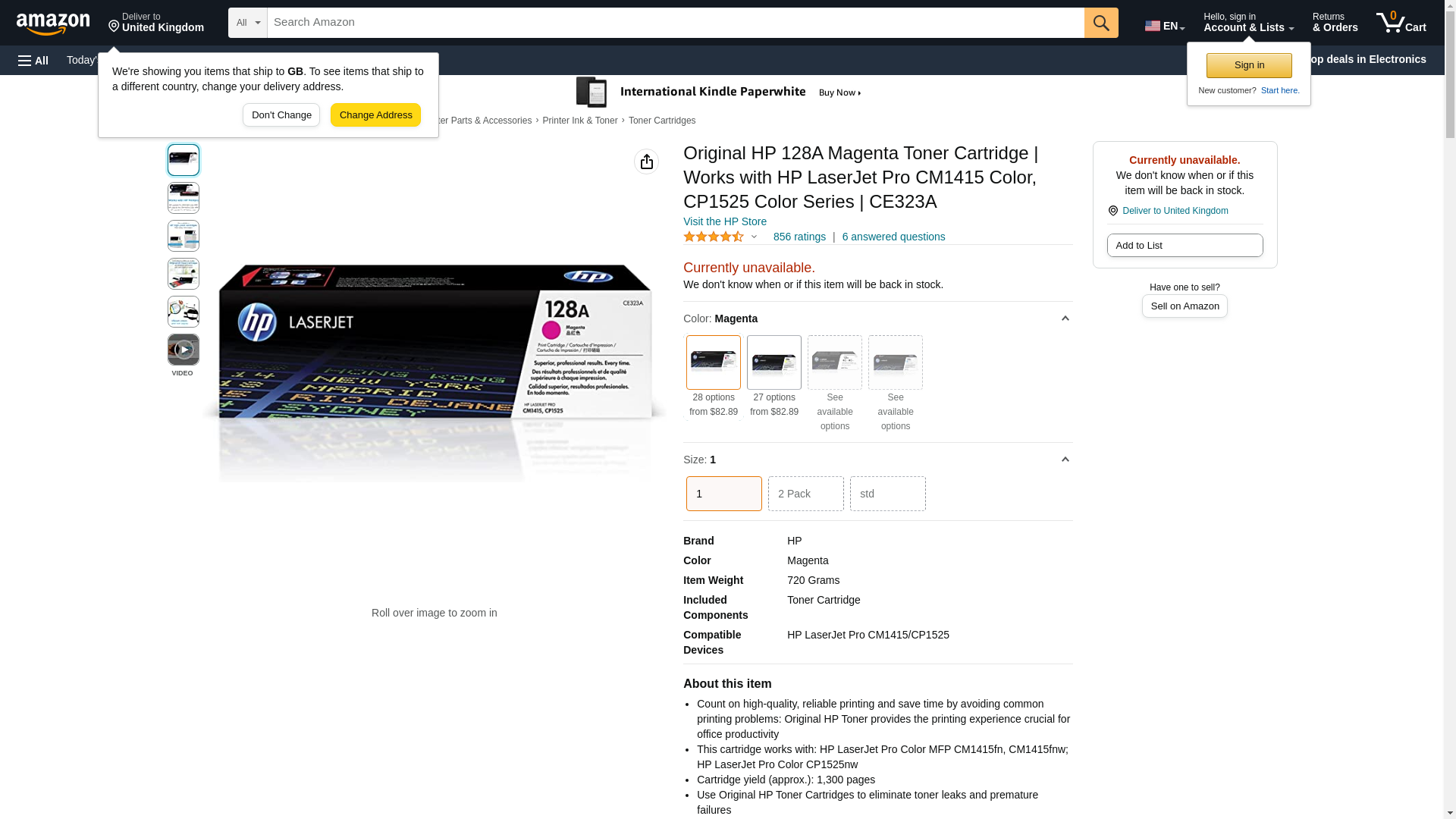Click the Amazon logo
Image resolution: width=1456 pixels, height=819 pixels.
[53, 24]
